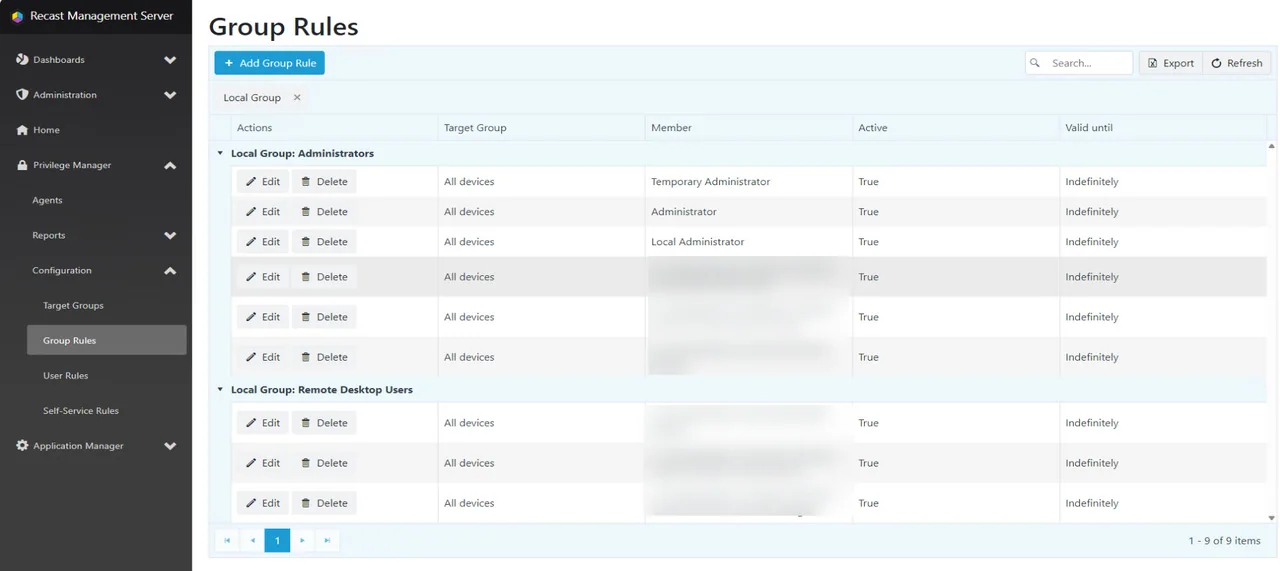Image resolution: width=1280 pixels, height=571 pixels.
Task: Click the Dashboards pie chart icon
Action: tap(22, 60)
